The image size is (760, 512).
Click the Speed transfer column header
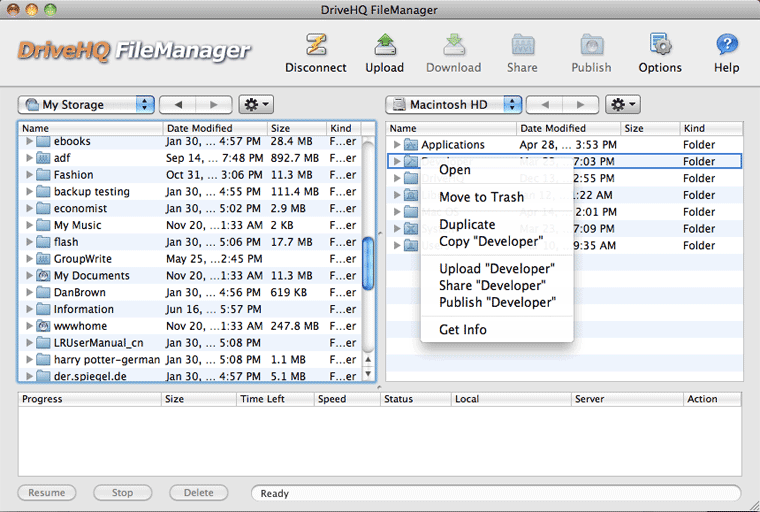point(347,399)
